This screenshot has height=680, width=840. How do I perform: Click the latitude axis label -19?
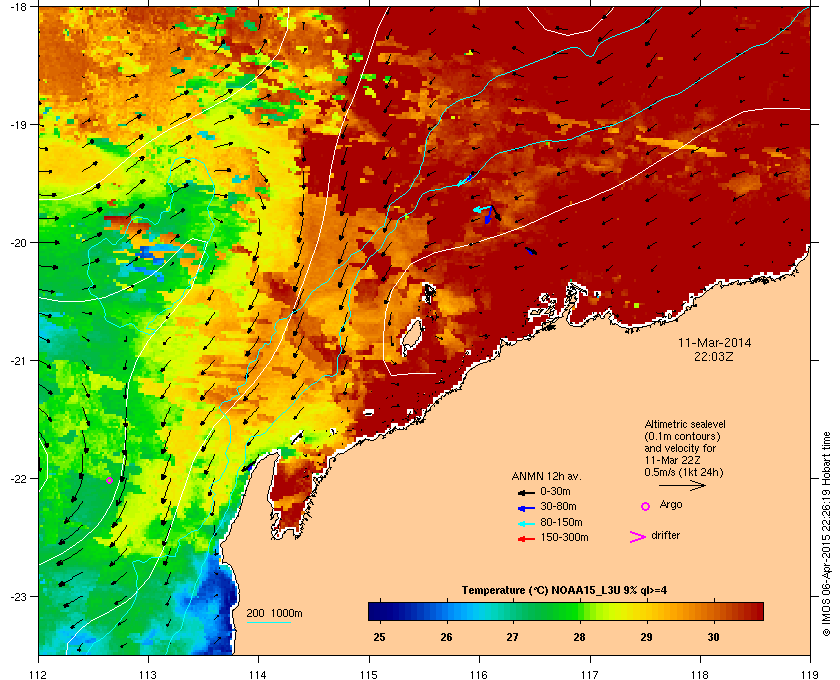click(18, 125)
